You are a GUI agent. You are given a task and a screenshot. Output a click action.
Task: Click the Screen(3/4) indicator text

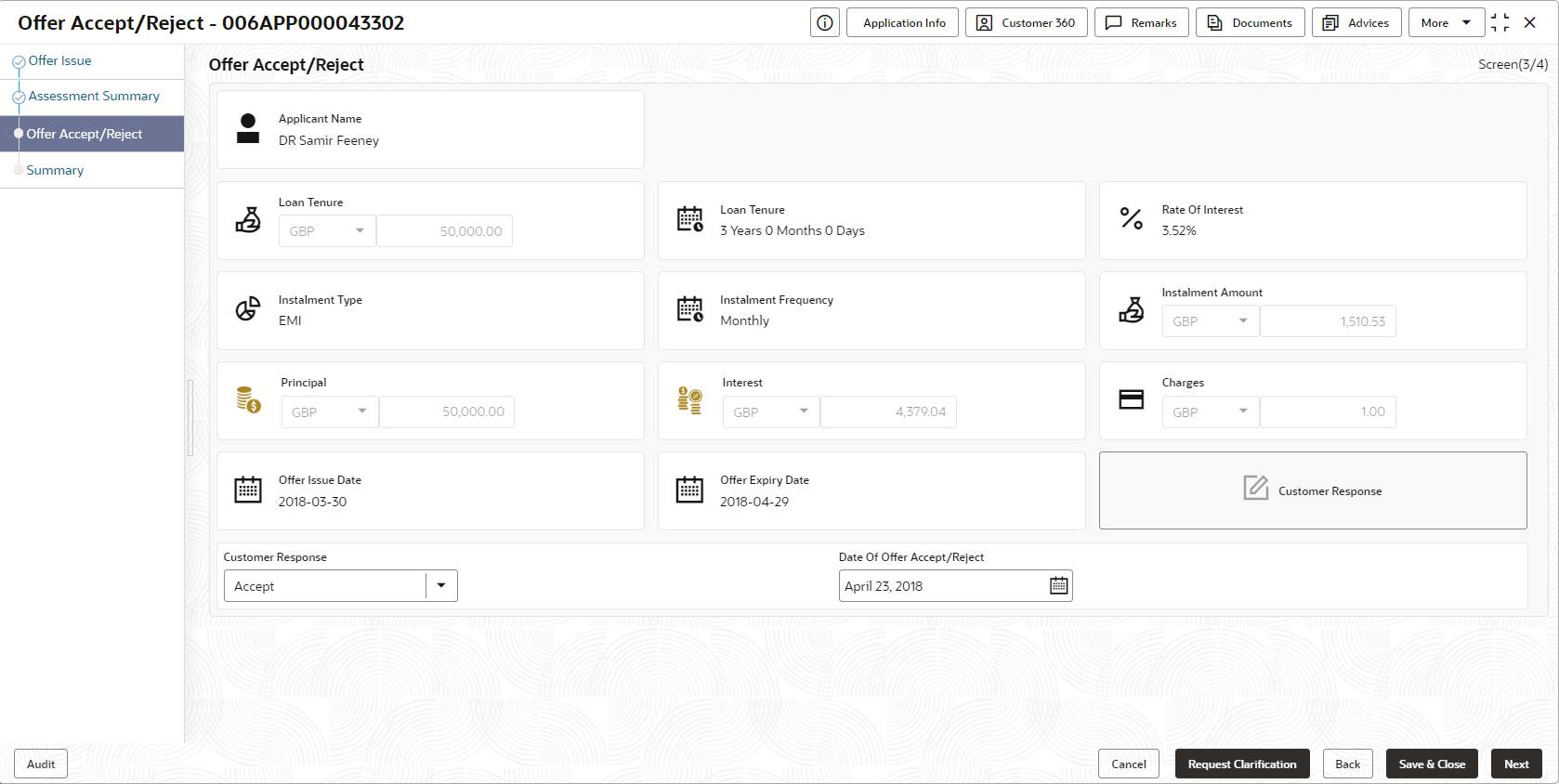pos(1513,65)
